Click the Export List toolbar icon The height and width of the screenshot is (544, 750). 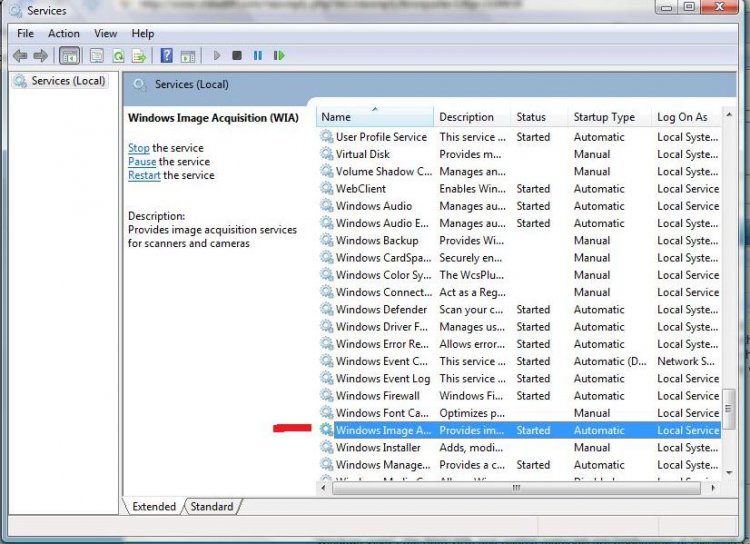139,56
